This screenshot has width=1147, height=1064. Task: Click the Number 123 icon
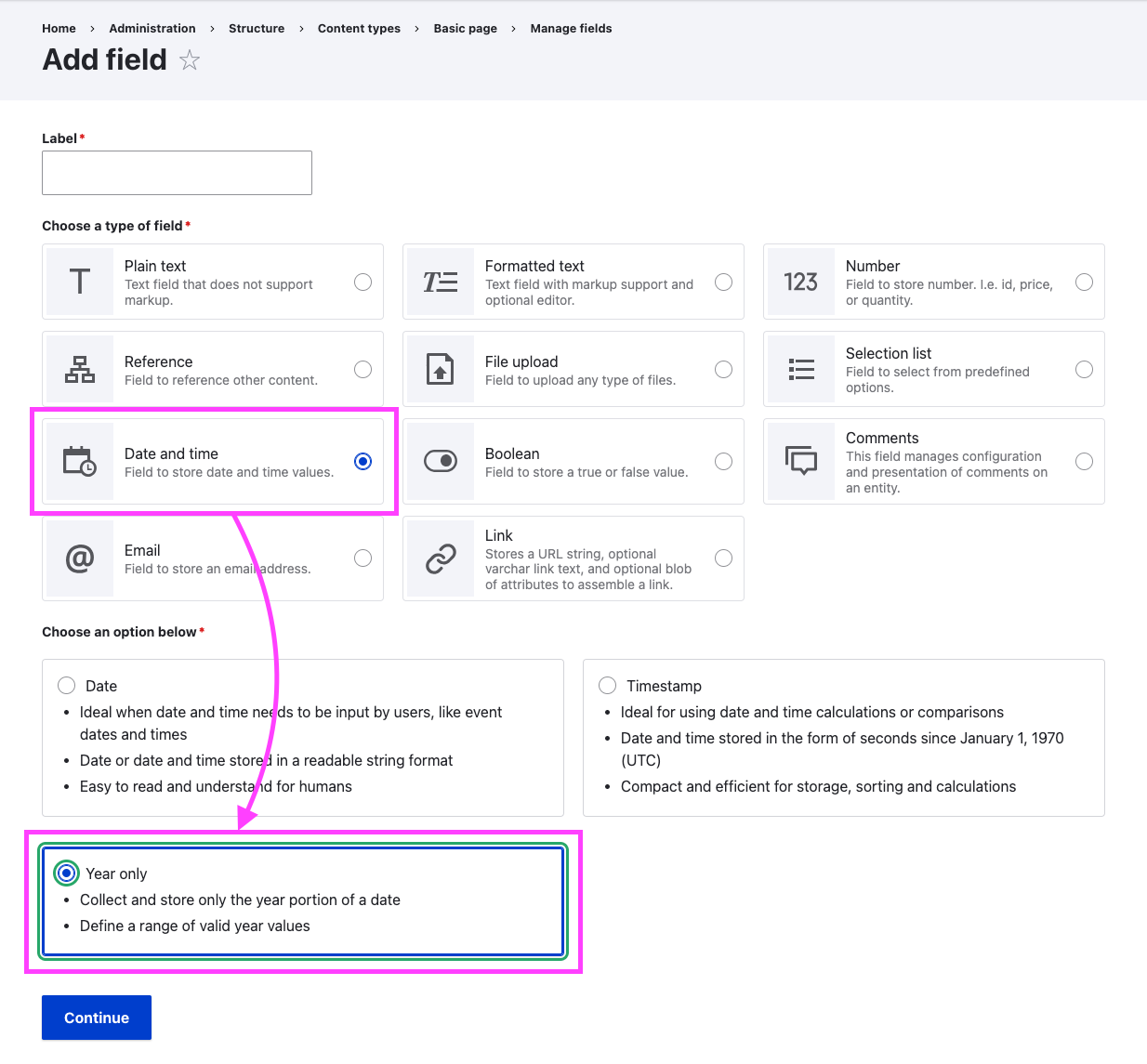(800, 282)
